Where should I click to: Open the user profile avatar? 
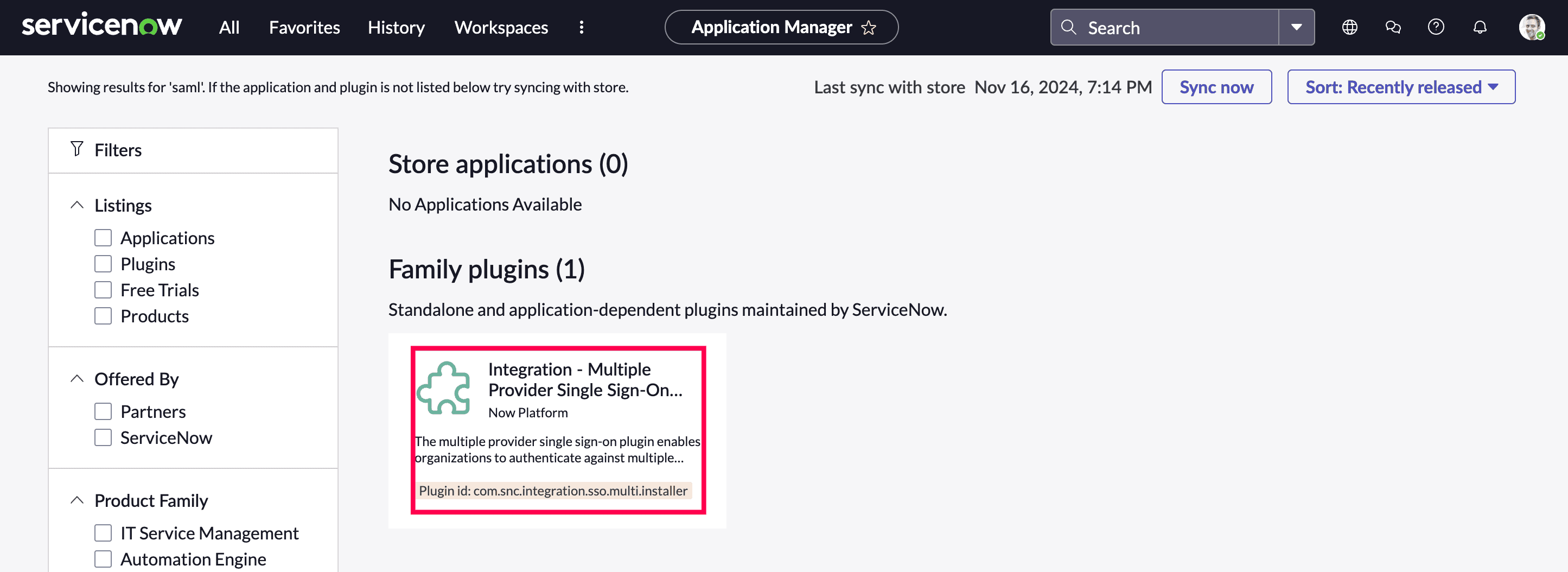click(x=1531, y=28)
